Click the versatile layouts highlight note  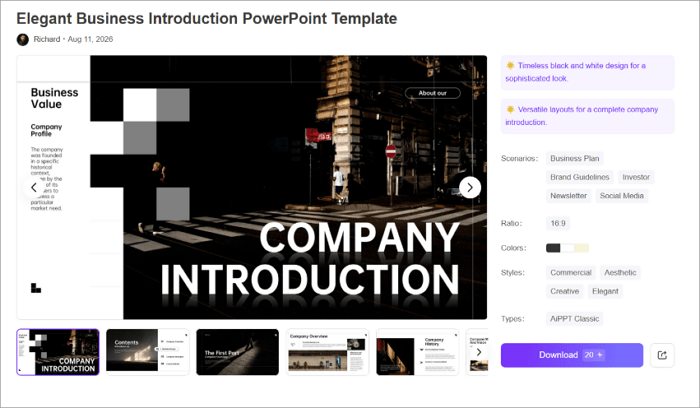click(588, 116)
